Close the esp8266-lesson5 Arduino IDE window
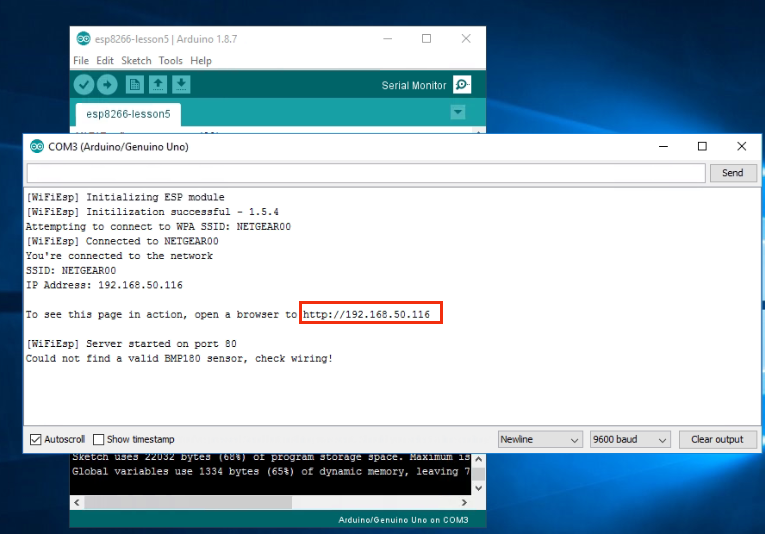The height and width of the screenshot is (534, 765). 466,39
